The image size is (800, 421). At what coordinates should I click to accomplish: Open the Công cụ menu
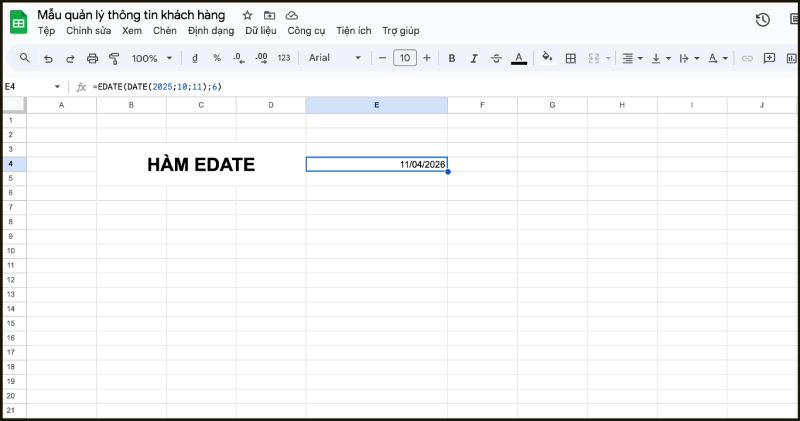pyautogui.click(x=306, y=31)
